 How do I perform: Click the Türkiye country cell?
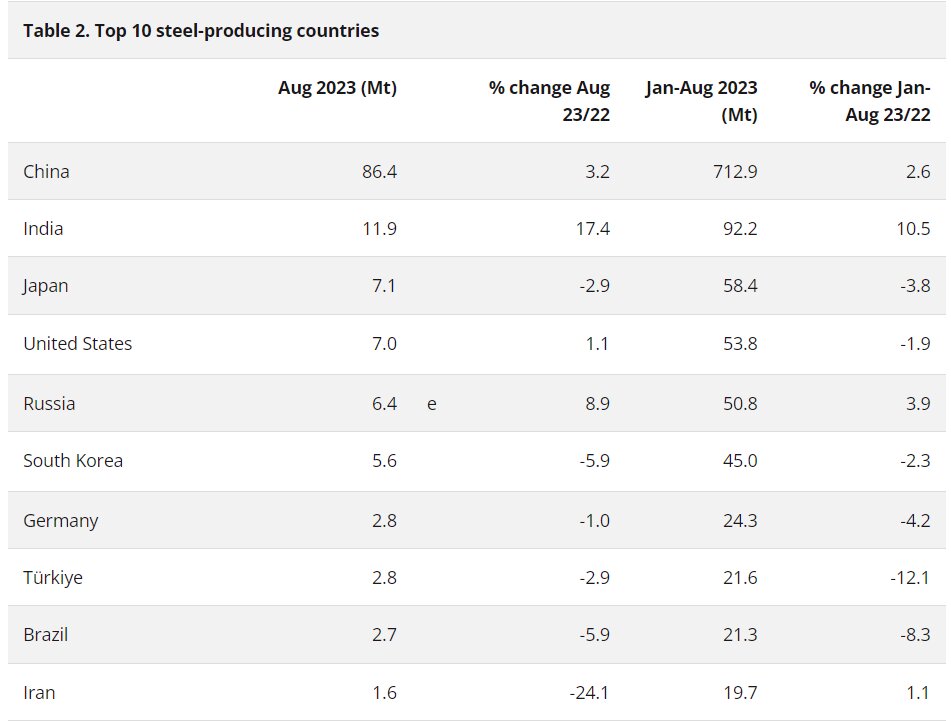pos(53,578)
